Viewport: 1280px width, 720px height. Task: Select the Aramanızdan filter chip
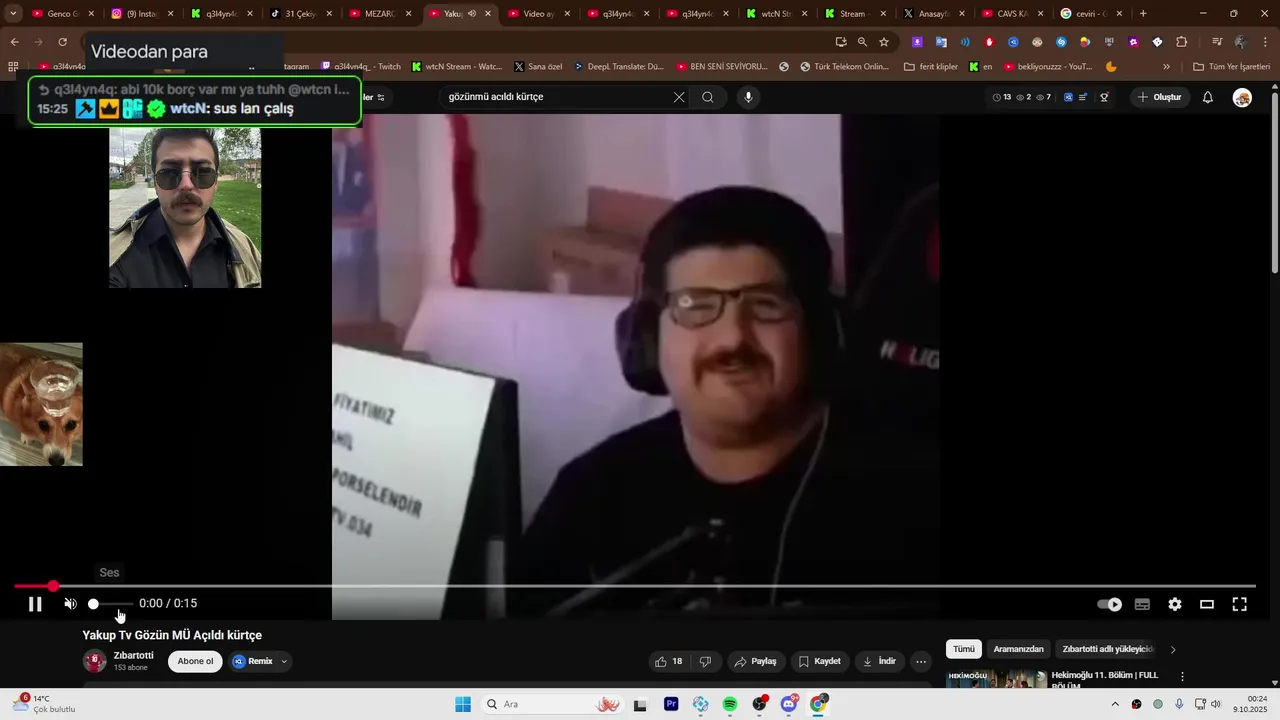(x=1018, y=649)
